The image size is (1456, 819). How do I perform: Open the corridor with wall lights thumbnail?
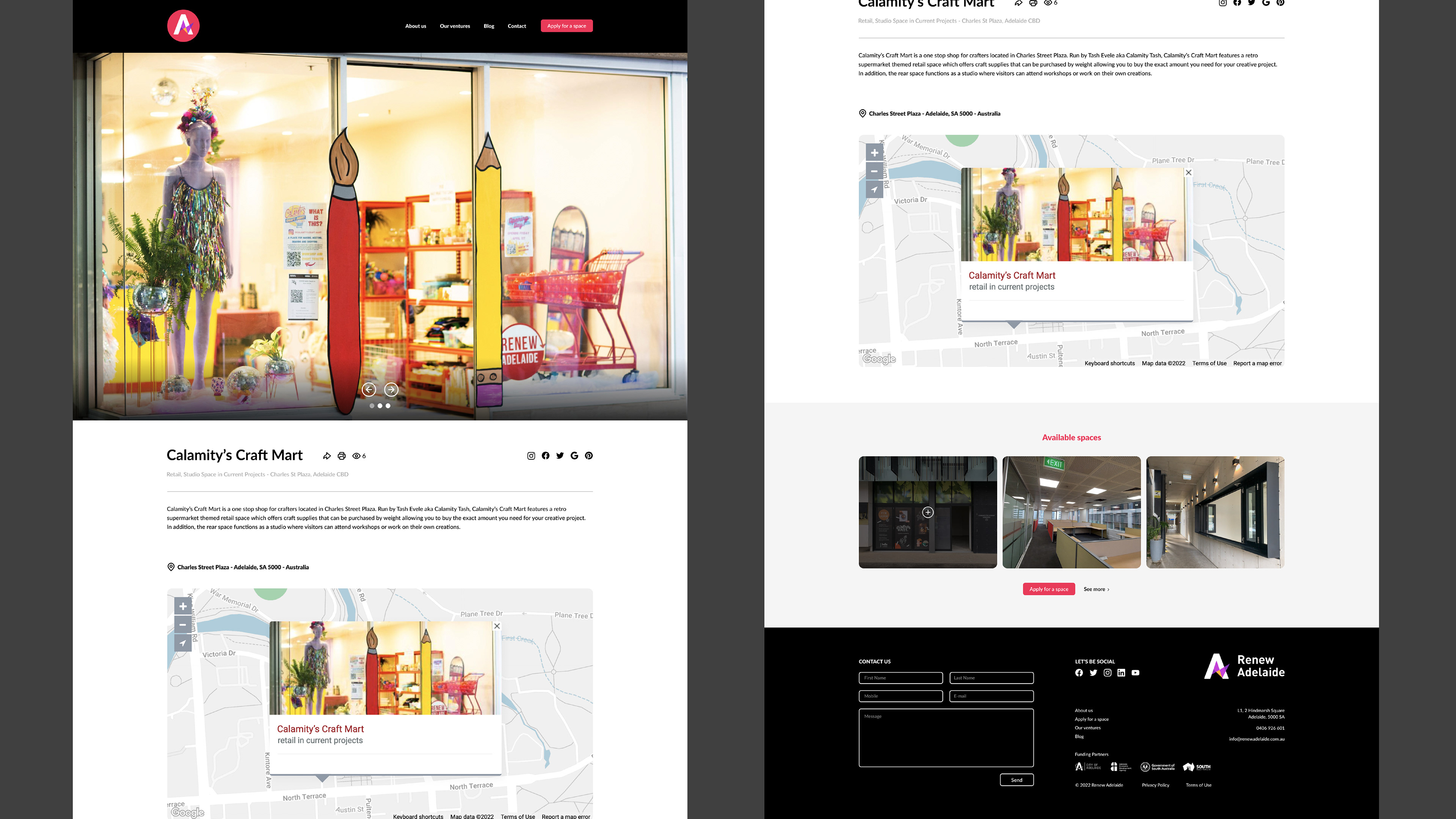coord(1215,512)
